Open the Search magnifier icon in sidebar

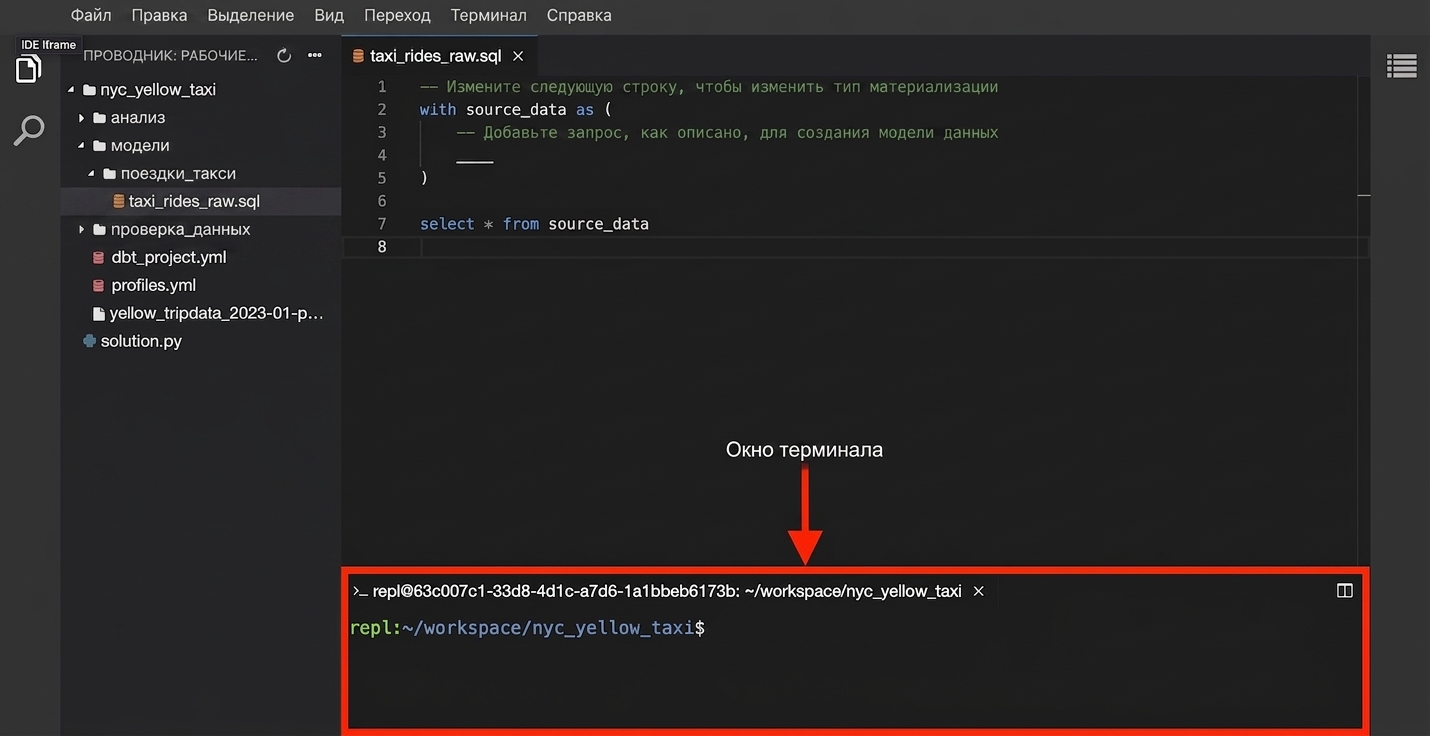point(29,130)
